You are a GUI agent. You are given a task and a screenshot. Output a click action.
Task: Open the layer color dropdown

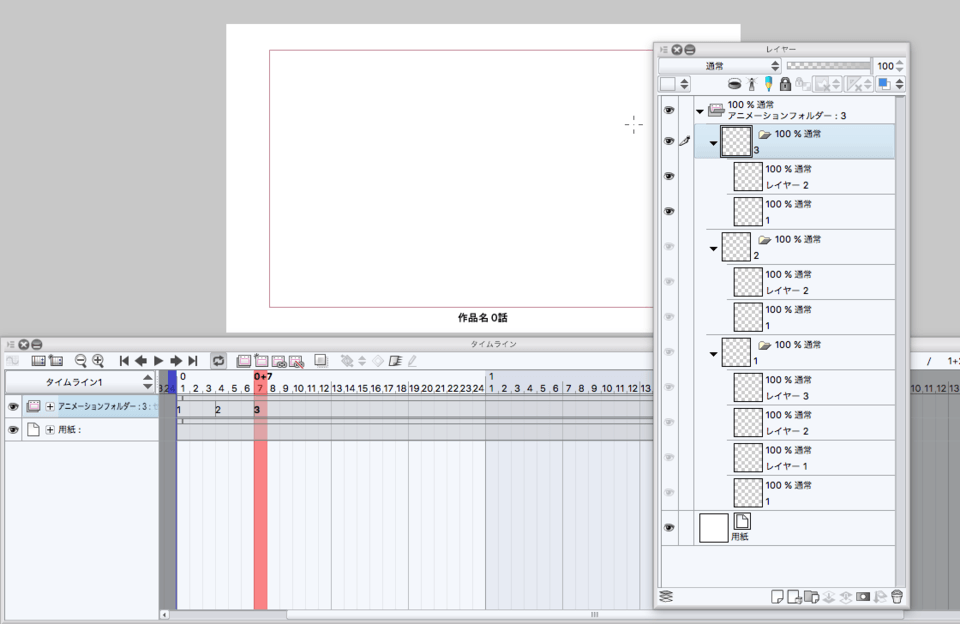(891, 84)
